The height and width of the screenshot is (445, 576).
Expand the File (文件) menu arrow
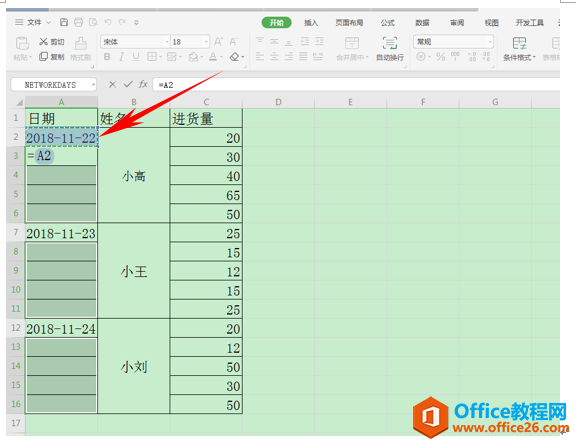[48, 22]
